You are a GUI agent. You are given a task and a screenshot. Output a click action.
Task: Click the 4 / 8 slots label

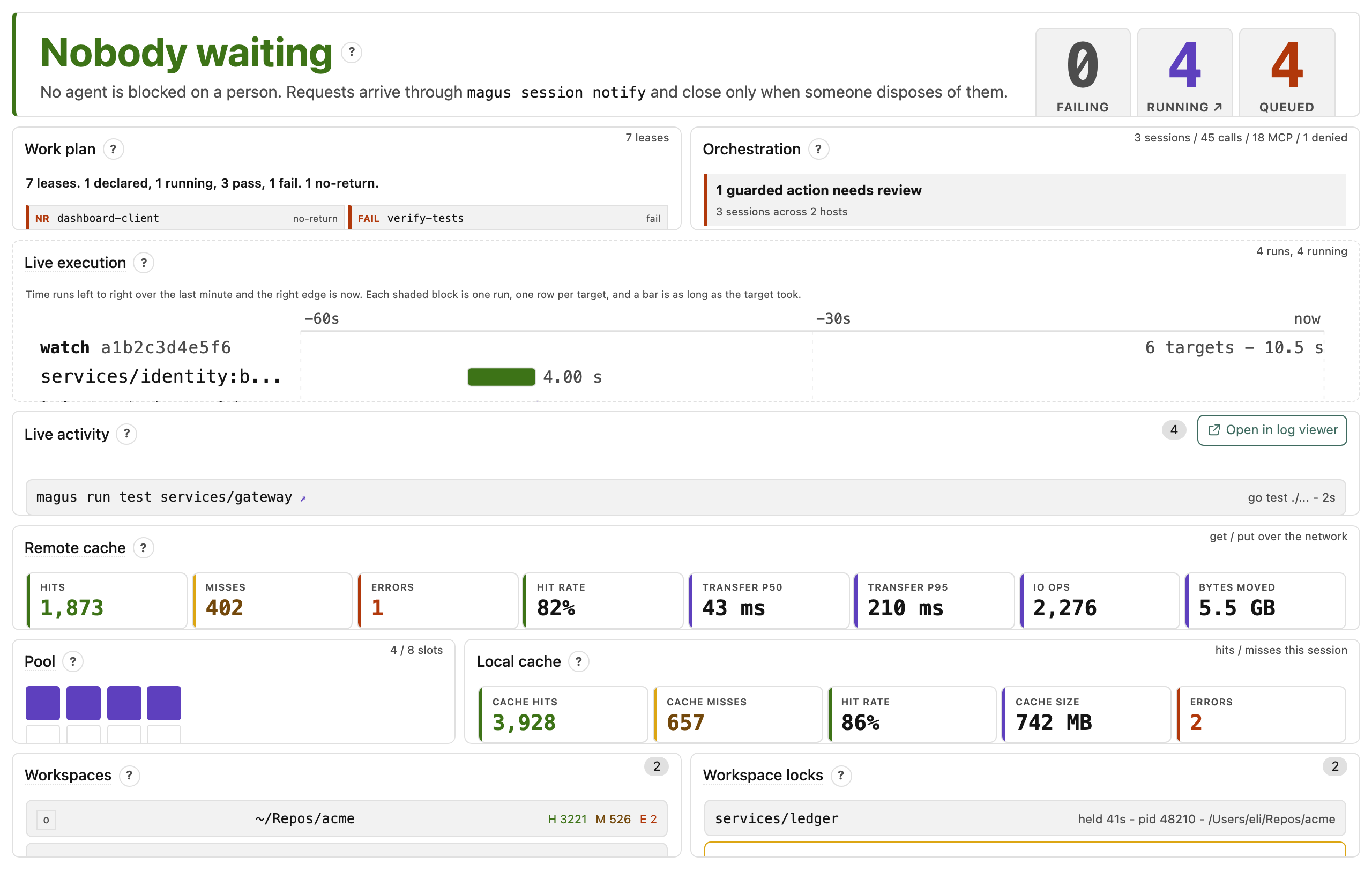(x=416, y=650)
